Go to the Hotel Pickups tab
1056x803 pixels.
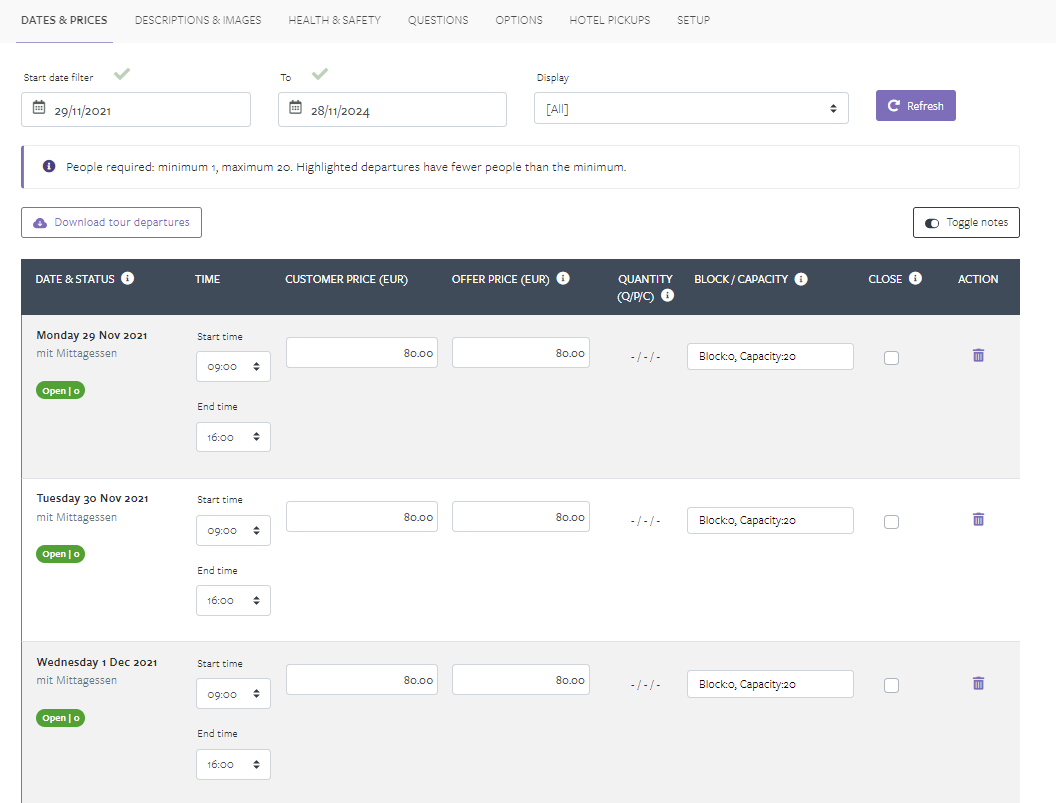609,20
